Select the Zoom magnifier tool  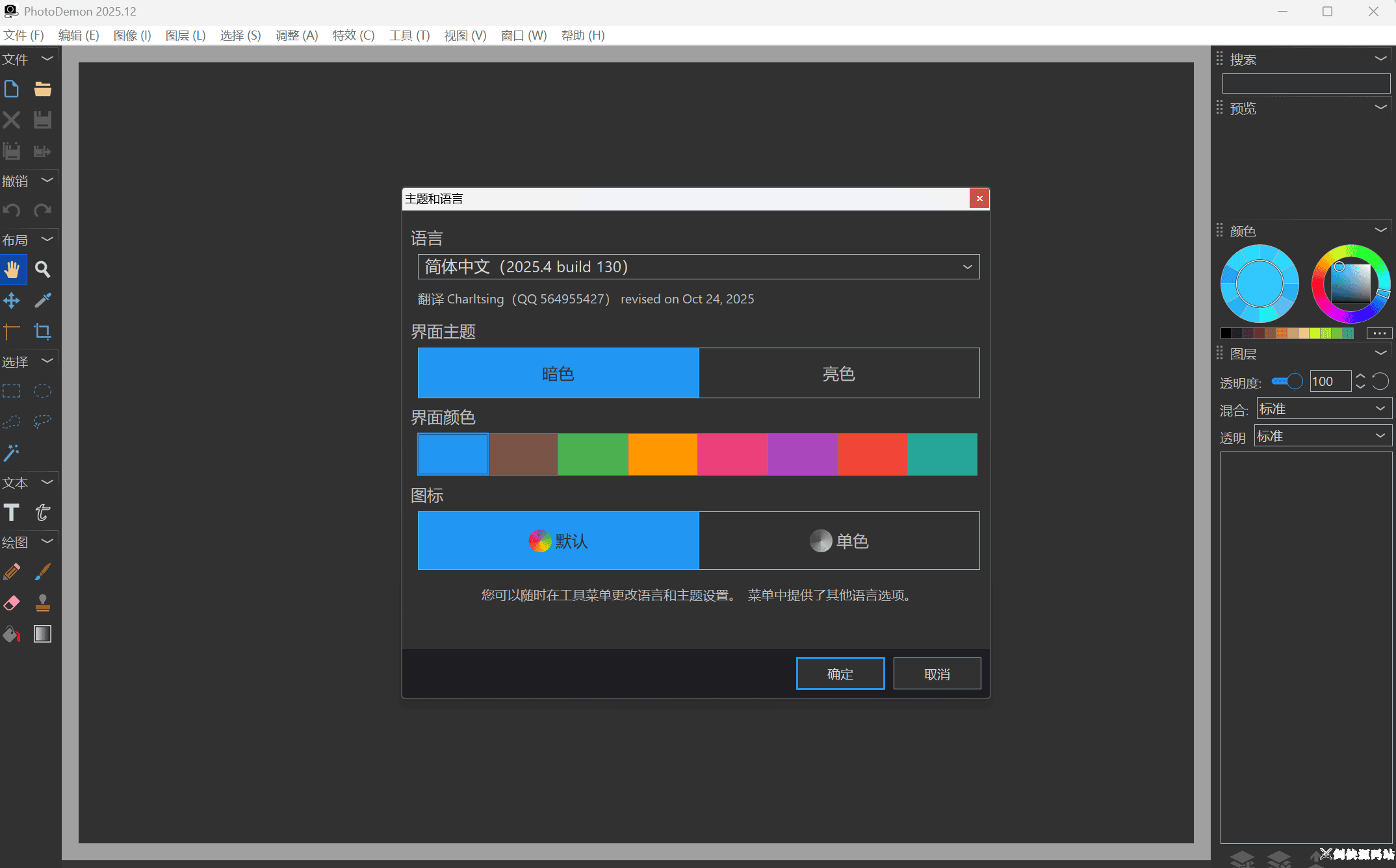click(43, 270)
